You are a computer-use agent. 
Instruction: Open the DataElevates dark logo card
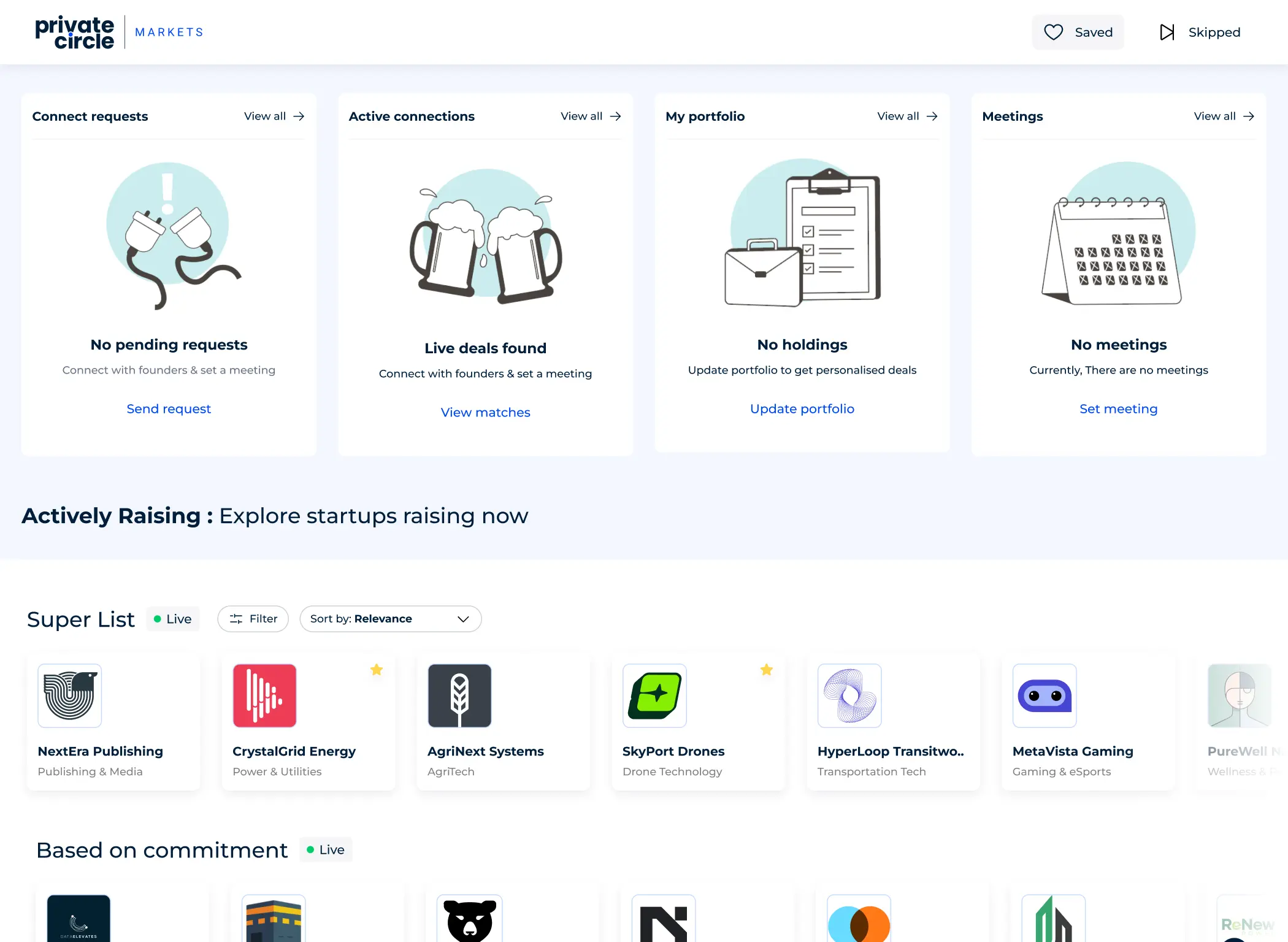click(79, 918)
